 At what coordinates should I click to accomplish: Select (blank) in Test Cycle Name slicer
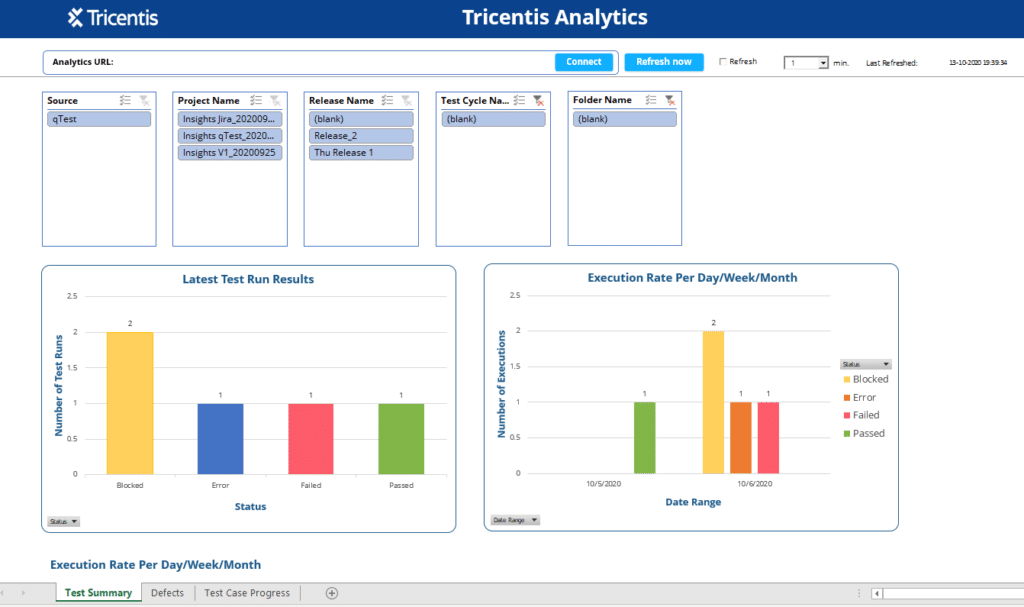coord(493,119)
